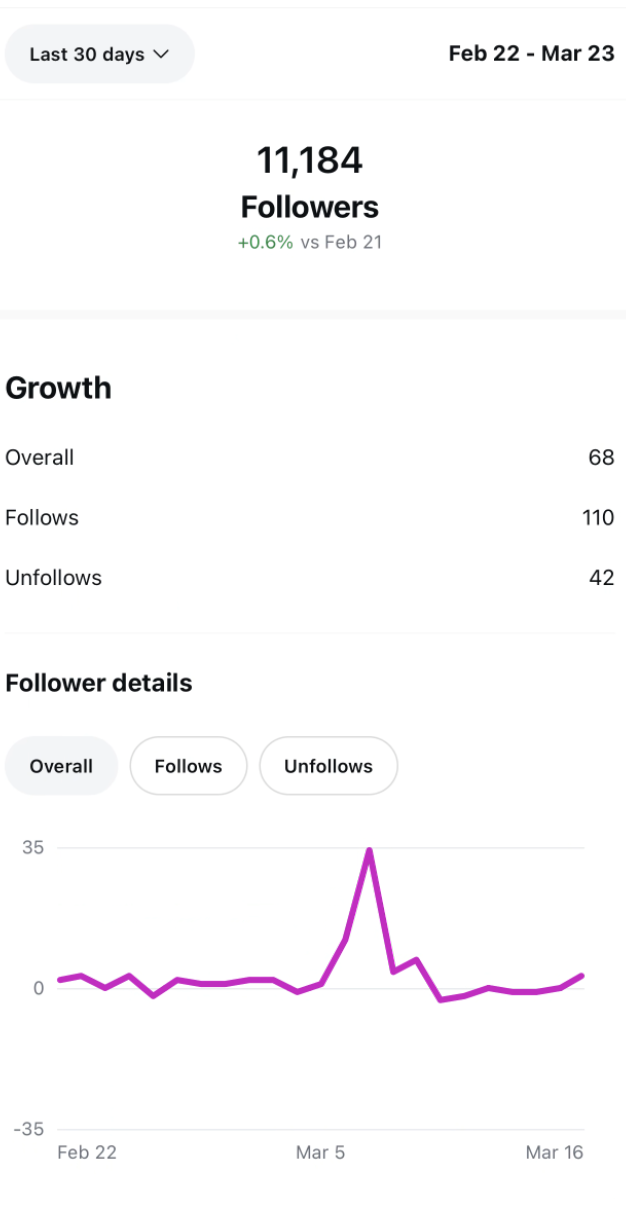
Task: Tap the Feb 22 - Mar 23 date range
Action: click(x=531, y=53)
